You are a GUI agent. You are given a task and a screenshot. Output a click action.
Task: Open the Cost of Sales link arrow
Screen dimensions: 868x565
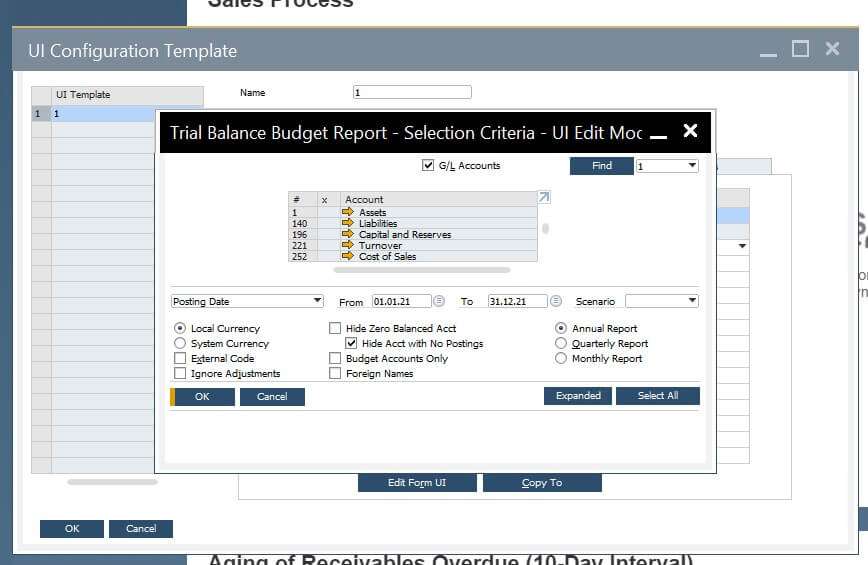click(x=348, y=256)
